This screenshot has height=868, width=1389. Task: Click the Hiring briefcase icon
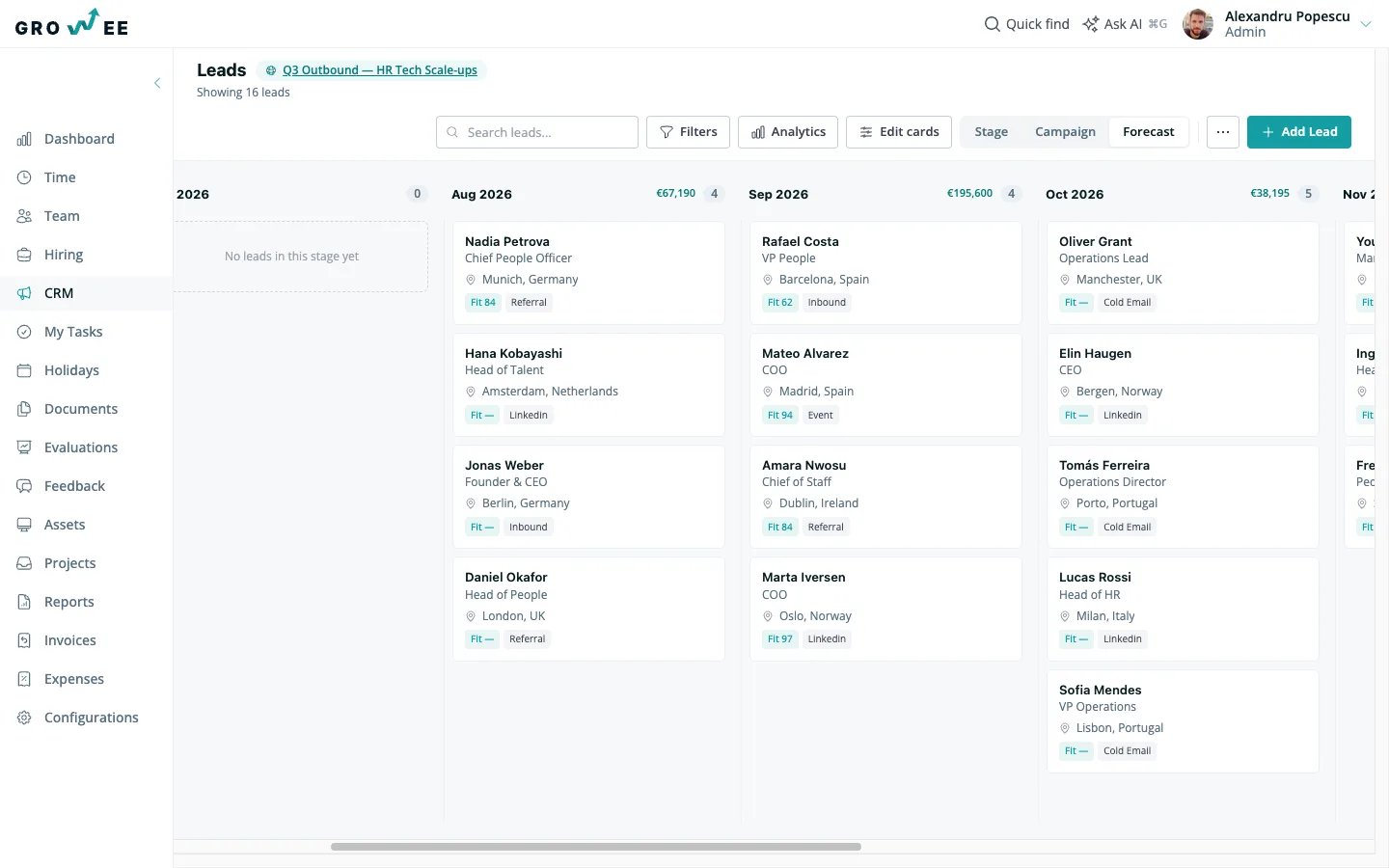(24, 255)
